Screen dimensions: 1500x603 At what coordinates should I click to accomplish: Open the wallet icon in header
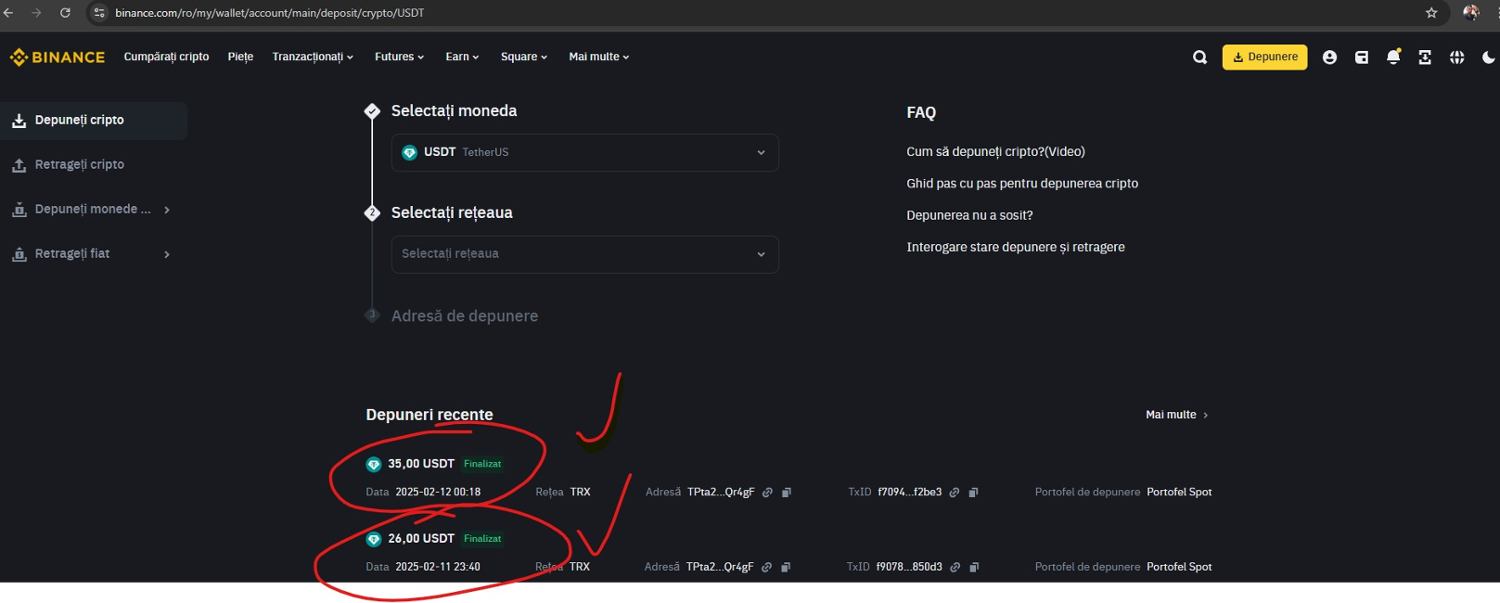(1361, 58)
